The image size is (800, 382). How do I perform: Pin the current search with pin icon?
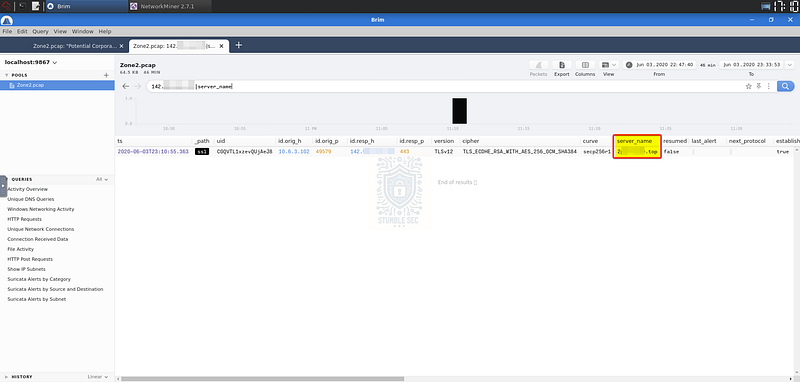click(759, 86)
